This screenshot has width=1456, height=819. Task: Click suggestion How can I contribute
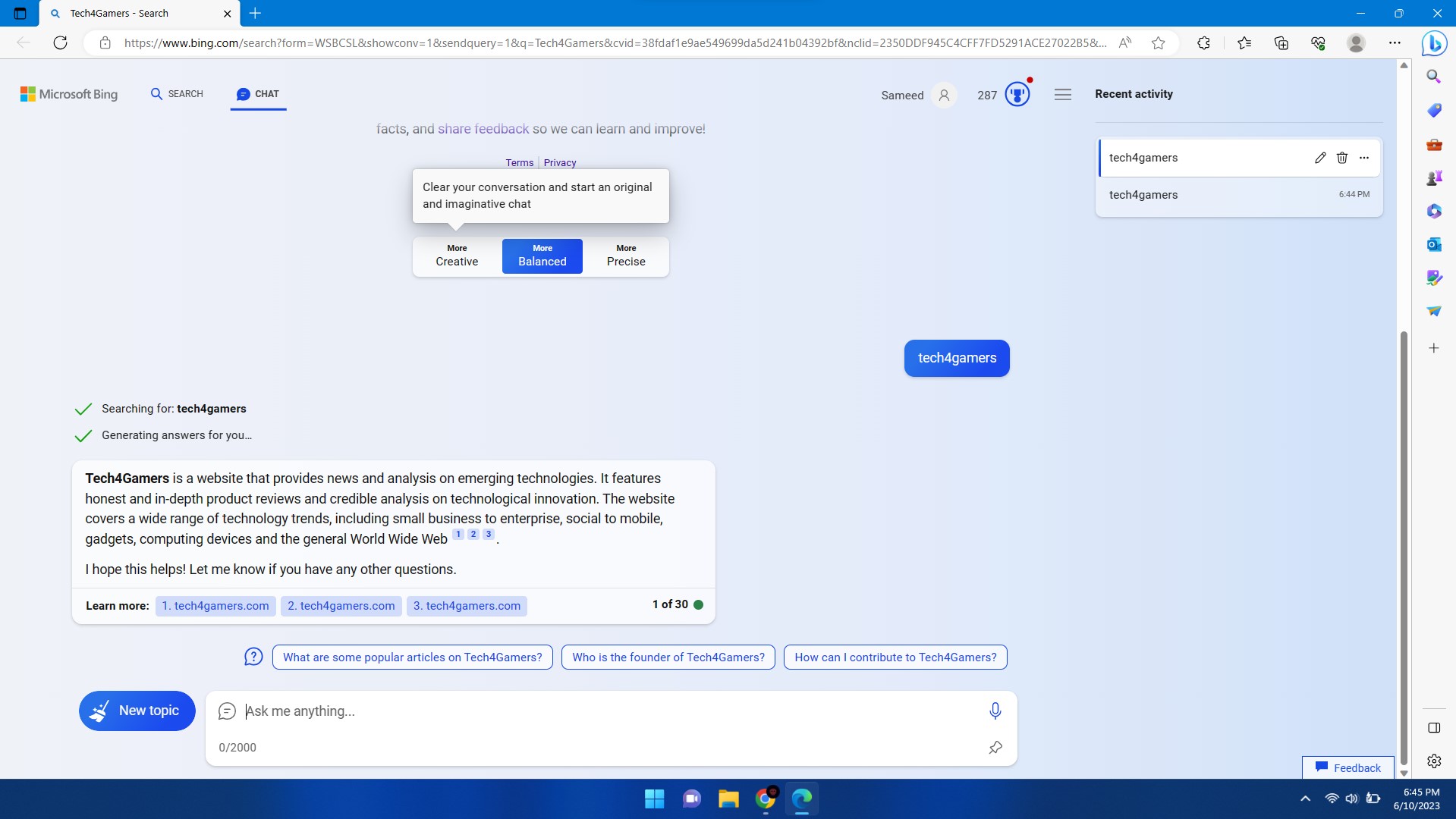point(895,657)
